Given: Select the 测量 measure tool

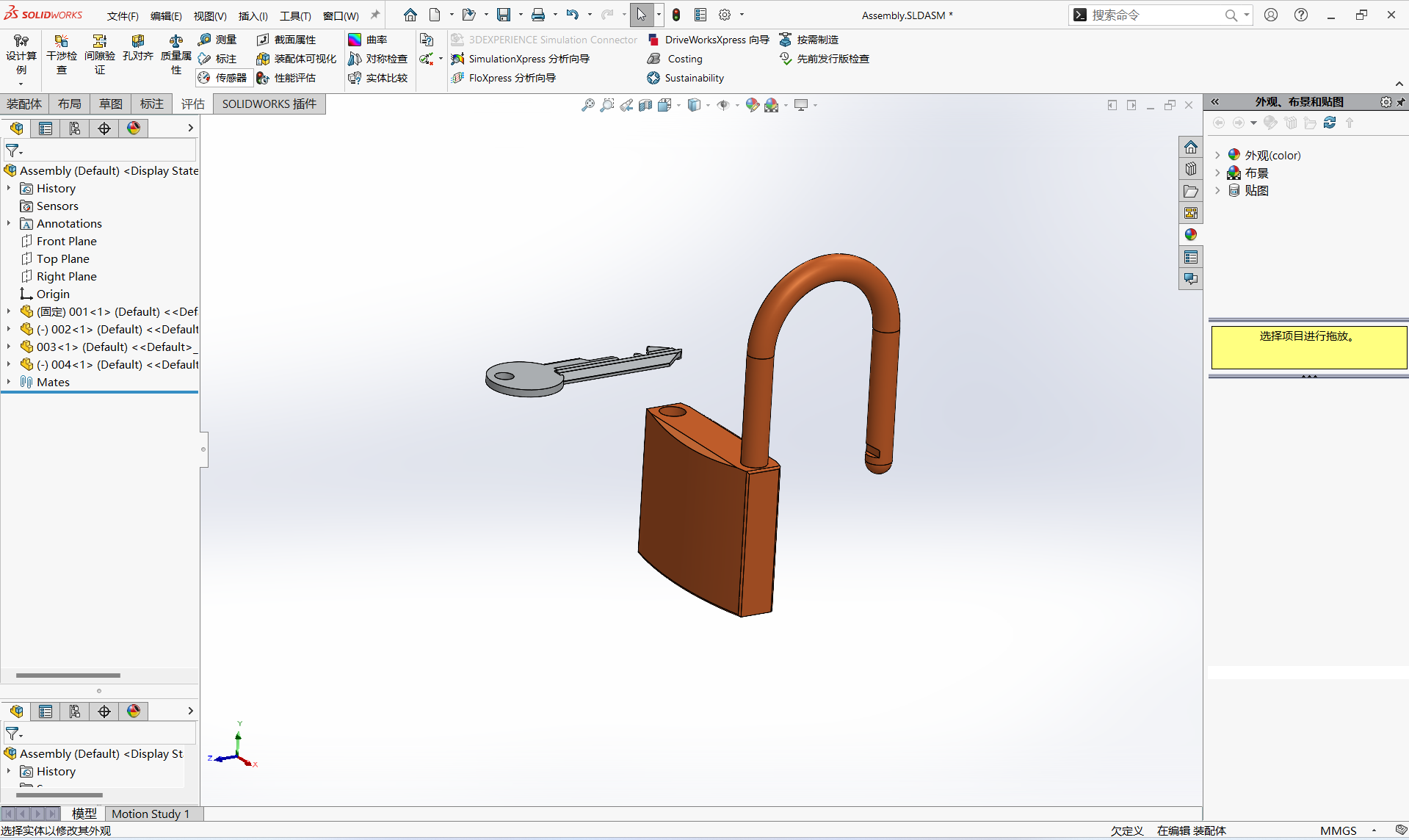Looking at the screenshot, I should tap(217, 40).
